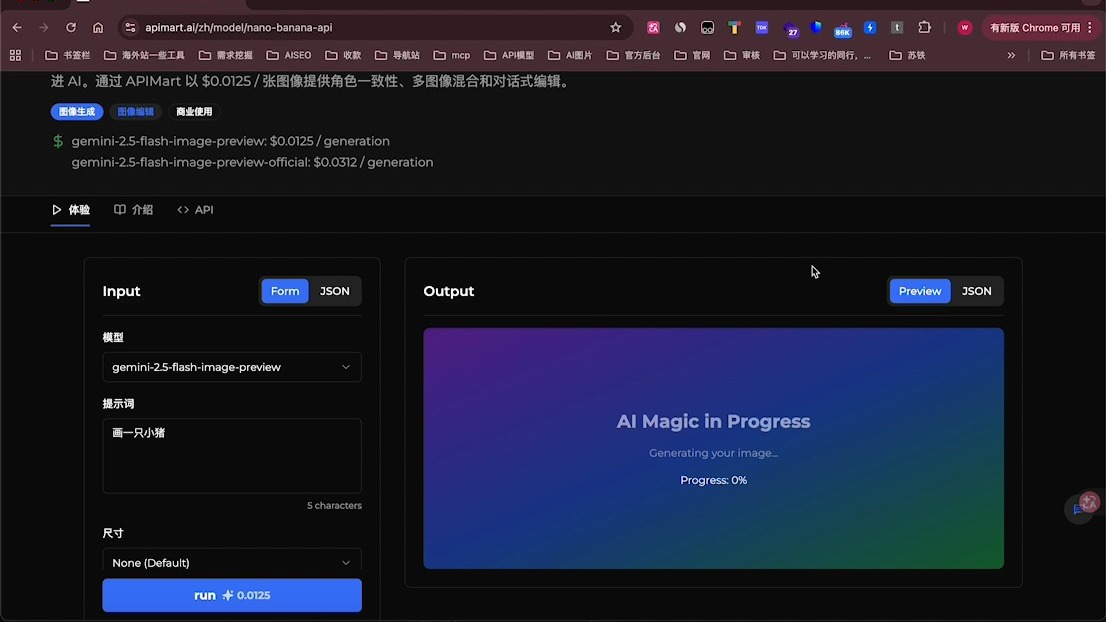Viewport: 1106px width, 622px height.
Task: Switch Input panel to Form mode
Action: [285, 291]
